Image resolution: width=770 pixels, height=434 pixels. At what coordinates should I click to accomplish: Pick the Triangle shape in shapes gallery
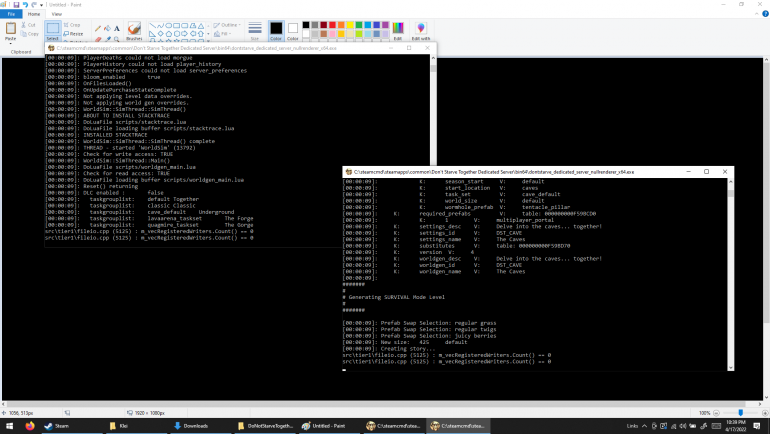tap(201, 26)
